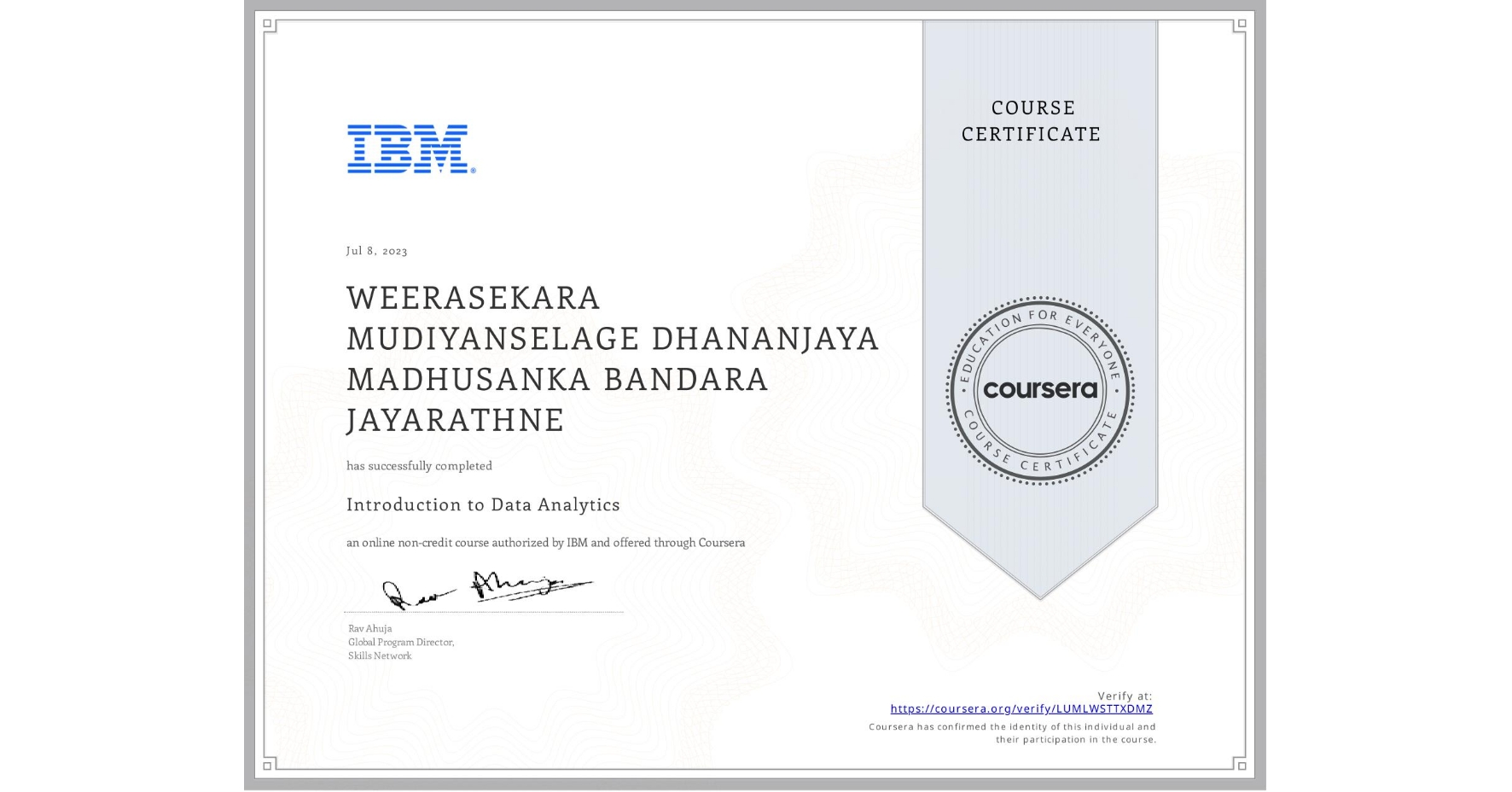Click the Global Program Director title text

[x=400, y=642]
